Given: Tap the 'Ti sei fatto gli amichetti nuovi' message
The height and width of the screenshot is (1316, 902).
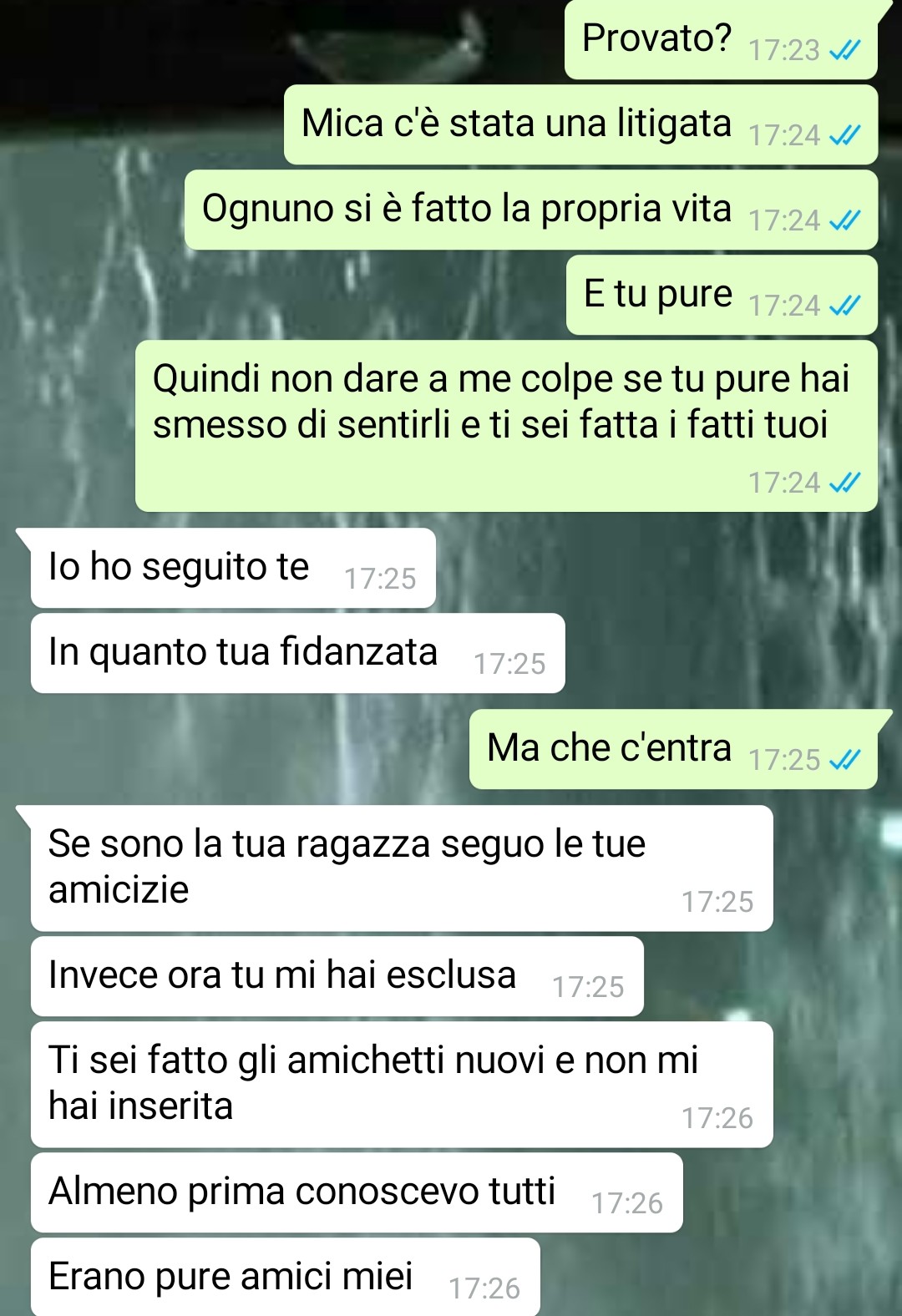Looking at the screenshot, I should [x=402, y=1085].
